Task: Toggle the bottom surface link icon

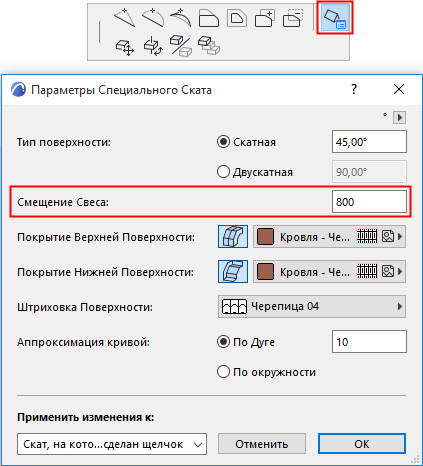Action: click(233, 272)
